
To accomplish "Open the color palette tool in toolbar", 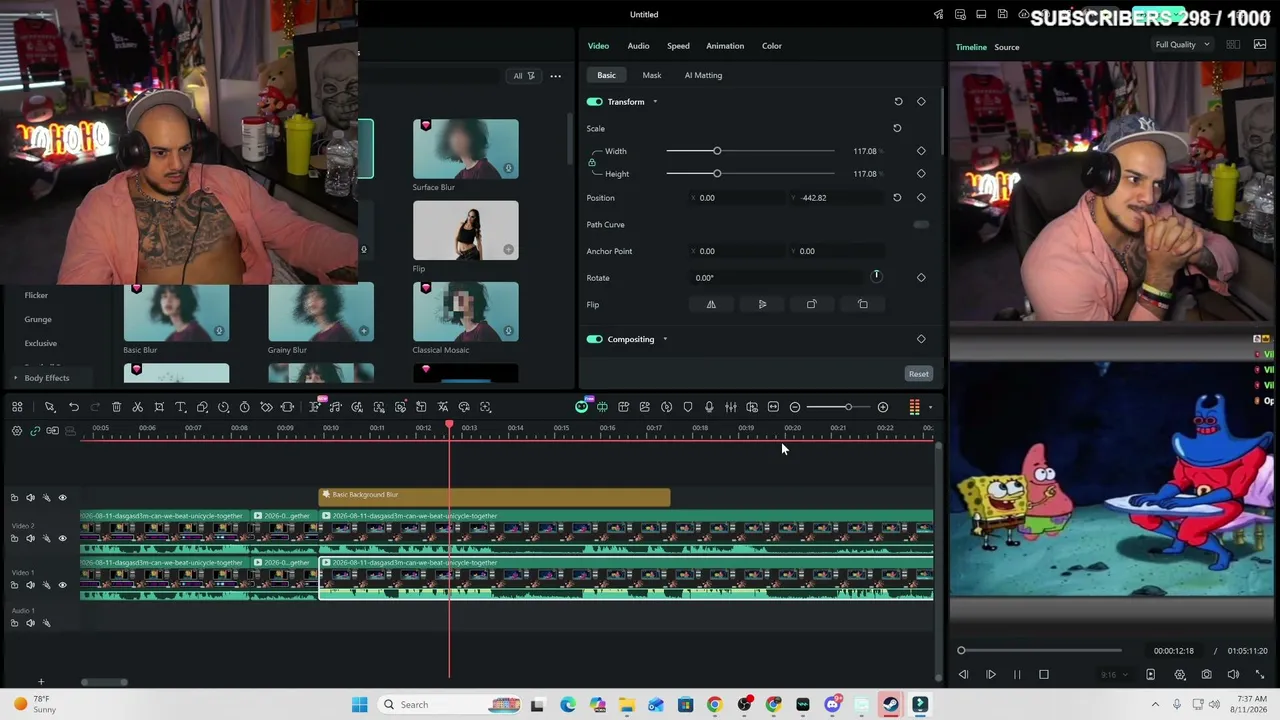I will point(464,407).
